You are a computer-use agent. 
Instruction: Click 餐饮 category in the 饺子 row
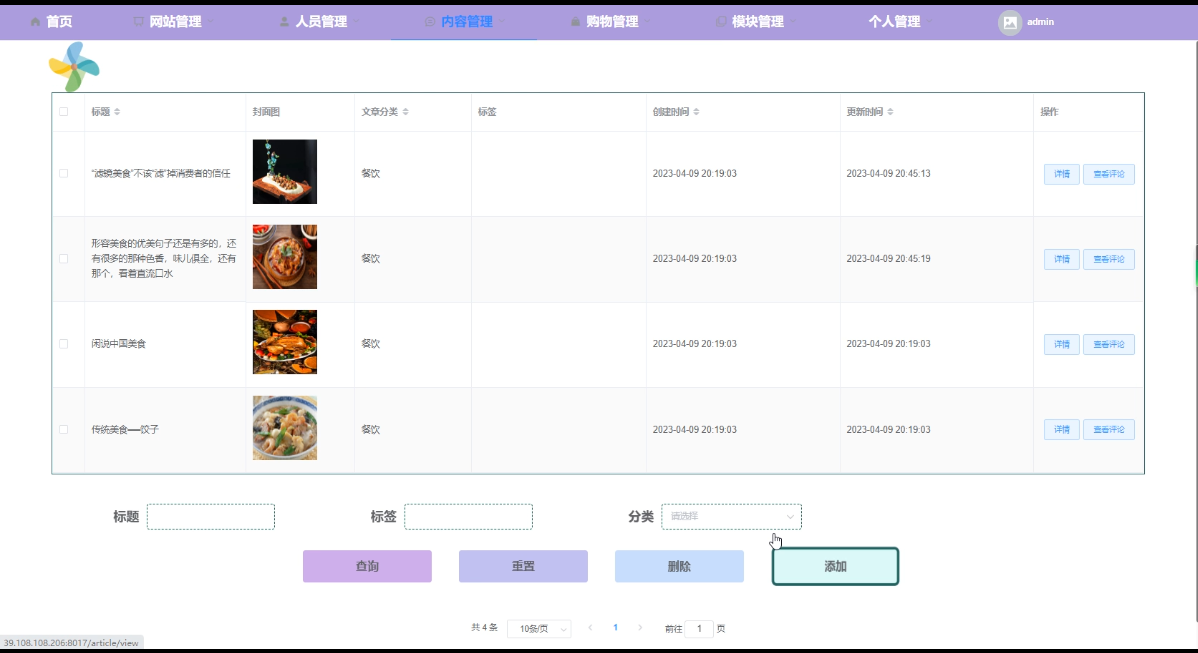[371, 429]
